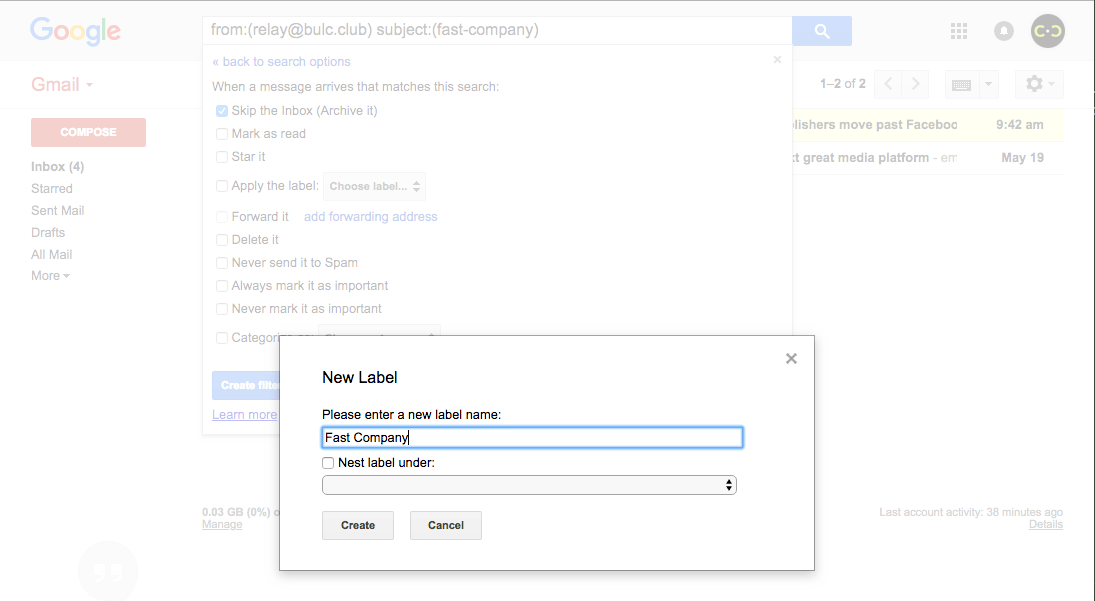Open the email dated May 19
The height and width of the screenshot is (601, 1095).
(929, 158)
